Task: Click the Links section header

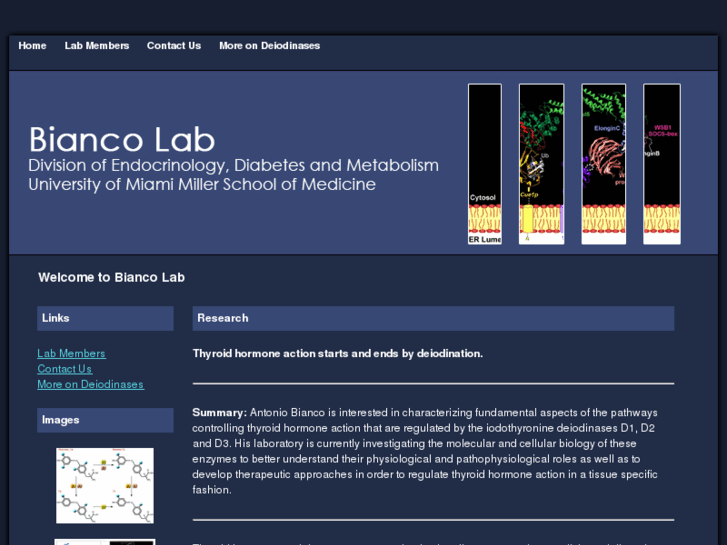Action: coord(105,318)
